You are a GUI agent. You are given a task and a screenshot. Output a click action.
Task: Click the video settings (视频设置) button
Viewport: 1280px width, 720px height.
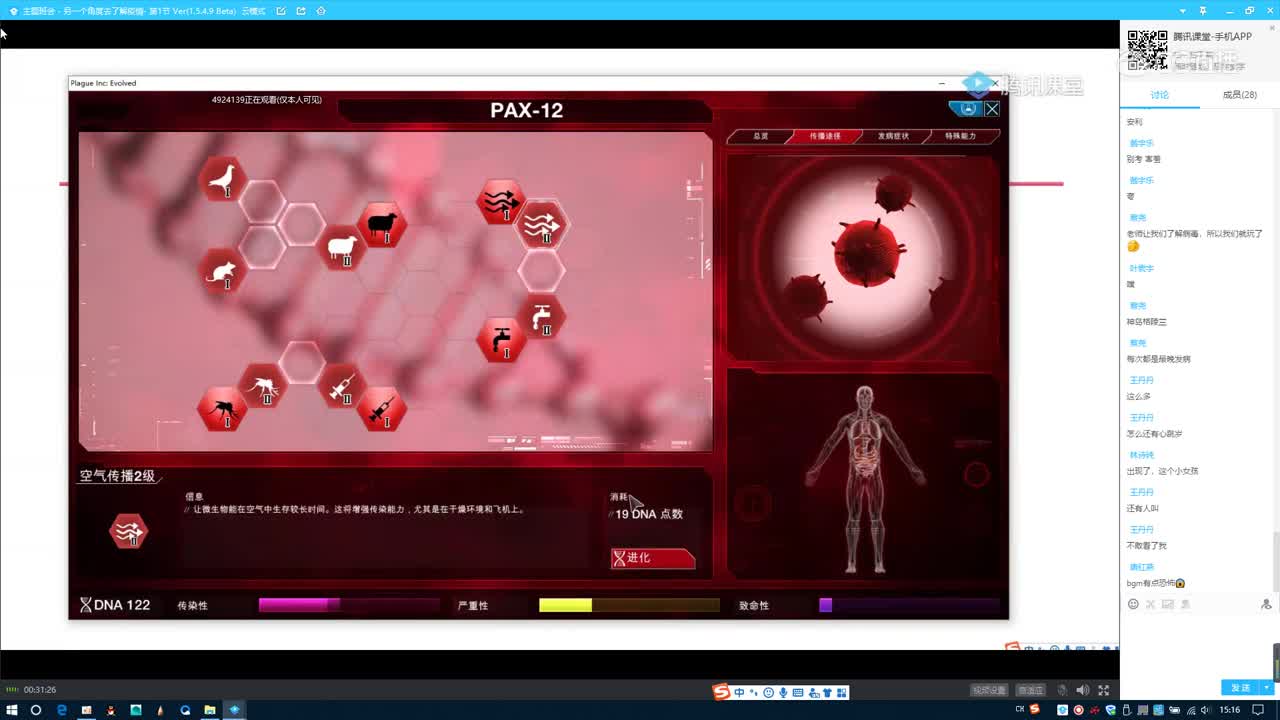pyautogui.click(x=989, y=690)
